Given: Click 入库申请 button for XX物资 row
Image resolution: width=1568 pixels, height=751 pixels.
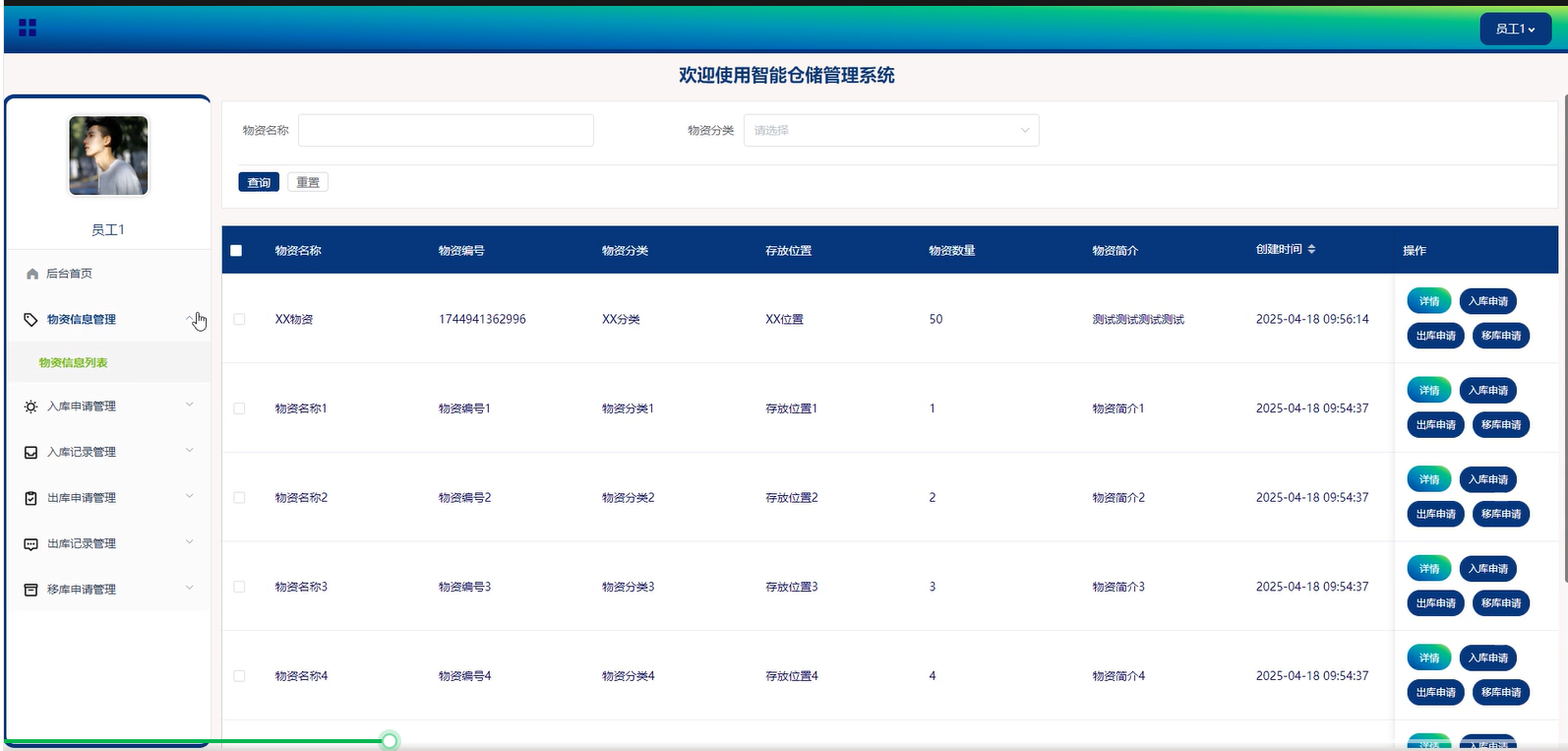Looking at the screenshot, I should (1488, 301).
